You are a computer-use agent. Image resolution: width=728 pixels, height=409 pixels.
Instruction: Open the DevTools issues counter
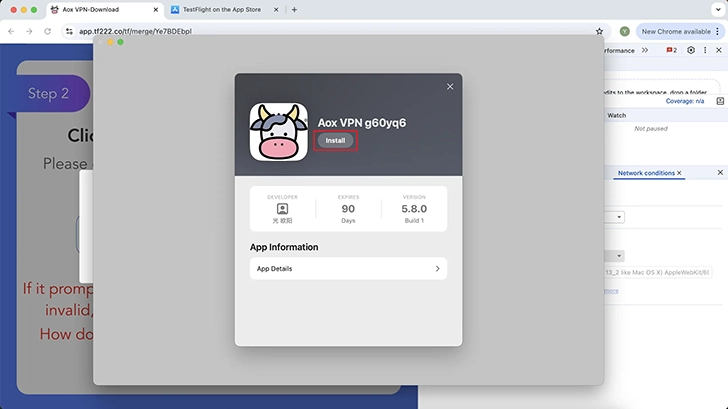(671, 50)
